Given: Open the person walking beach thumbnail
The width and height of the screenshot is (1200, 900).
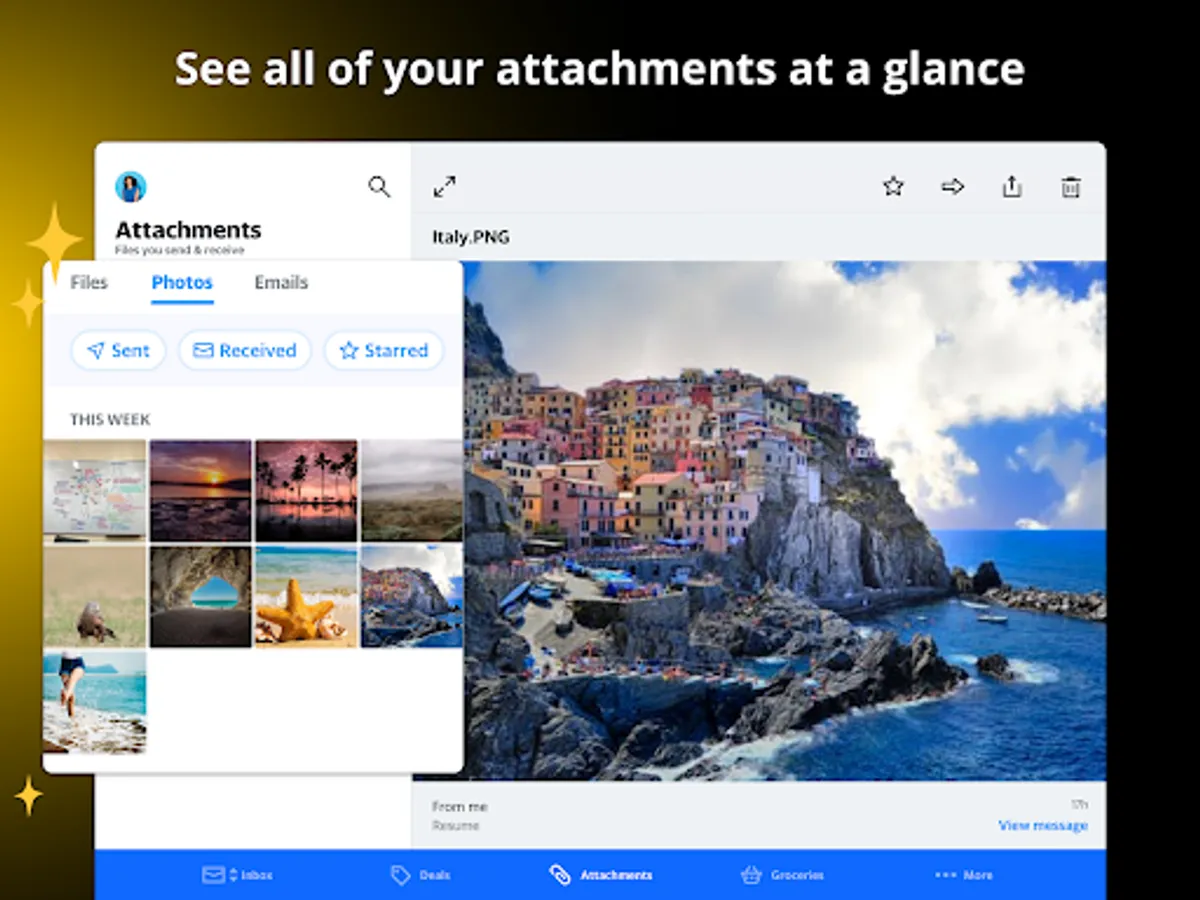Looking at the screenshot, I should [x=95, y=702].
